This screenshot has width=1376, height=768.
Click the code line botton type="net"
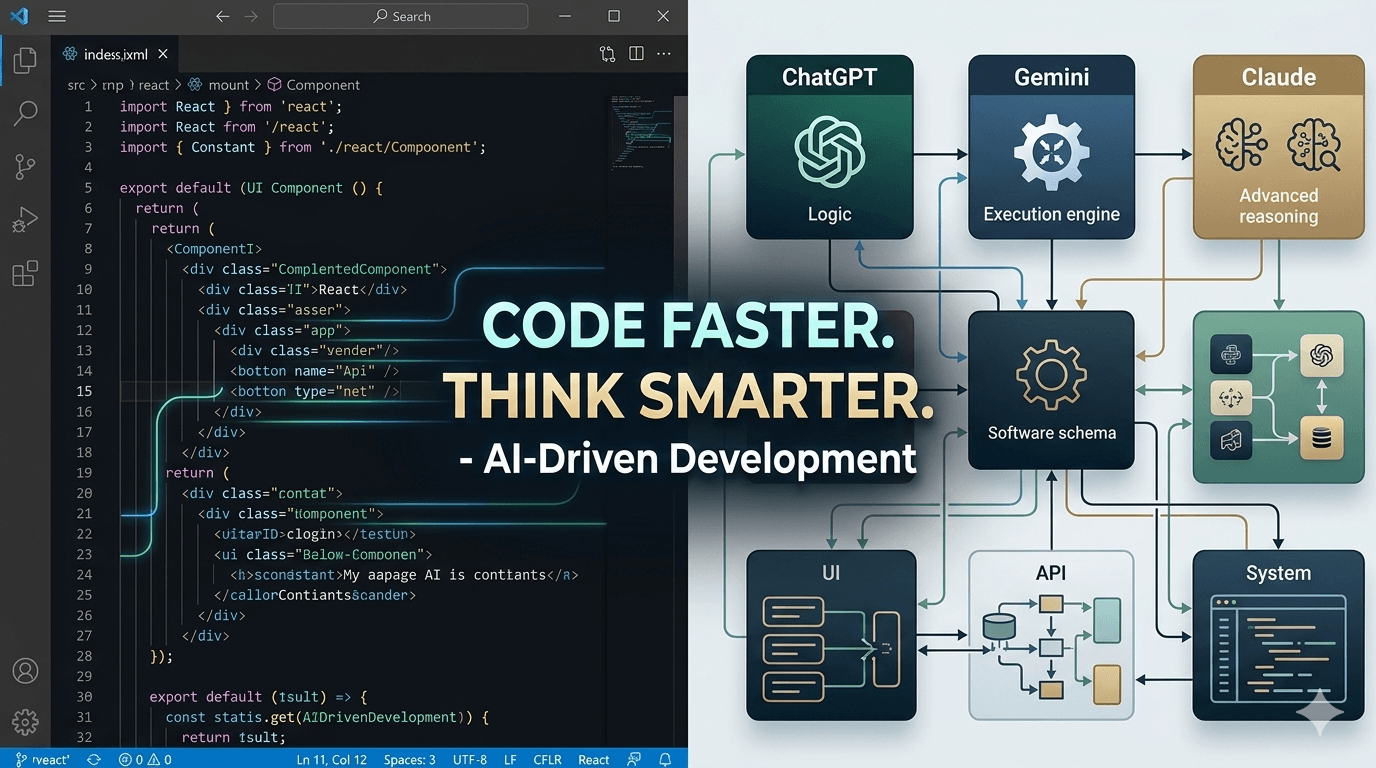(315, 391)
